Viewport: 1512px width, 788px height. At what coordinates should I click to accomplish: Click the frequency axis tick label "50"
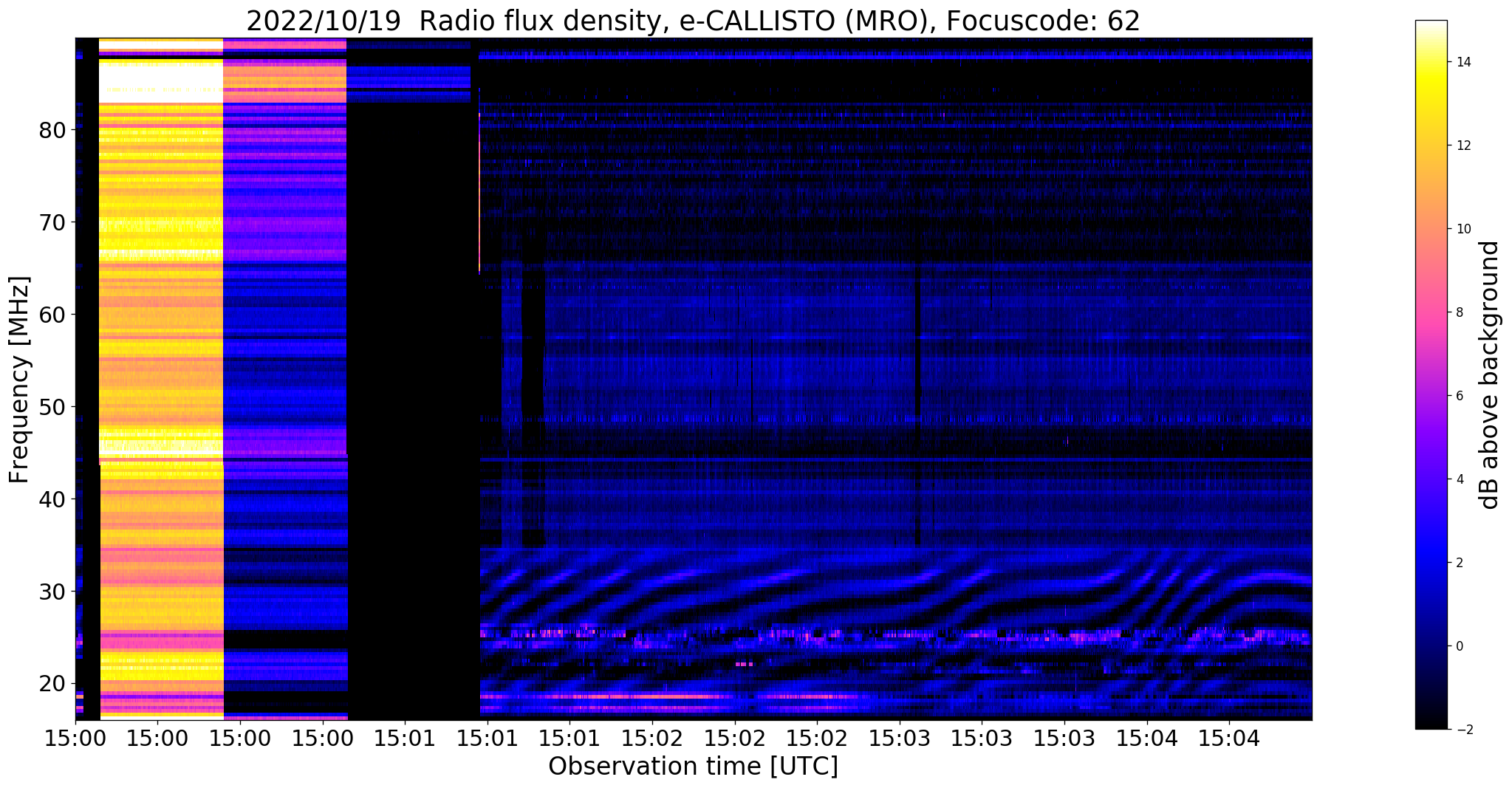(52, 407)
